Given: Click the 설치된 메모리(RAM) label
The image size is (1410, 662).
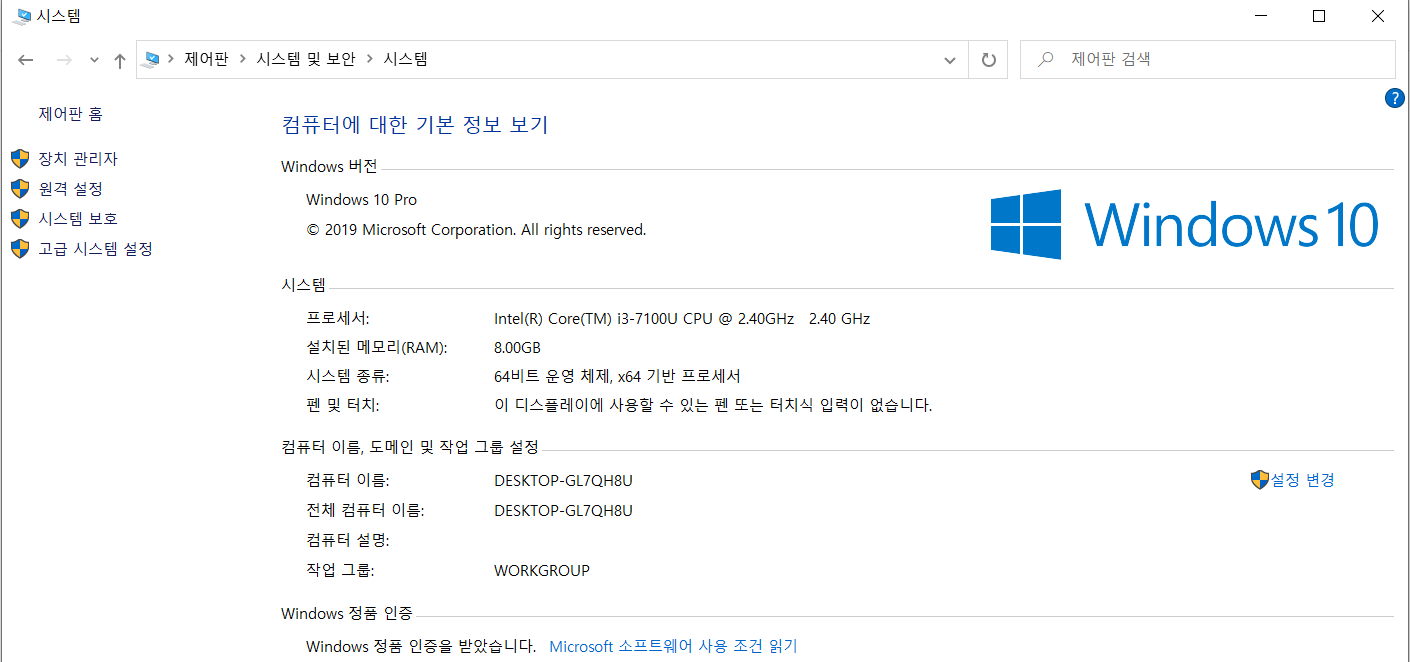Looking at the screenshot, I should pos(377,348).
